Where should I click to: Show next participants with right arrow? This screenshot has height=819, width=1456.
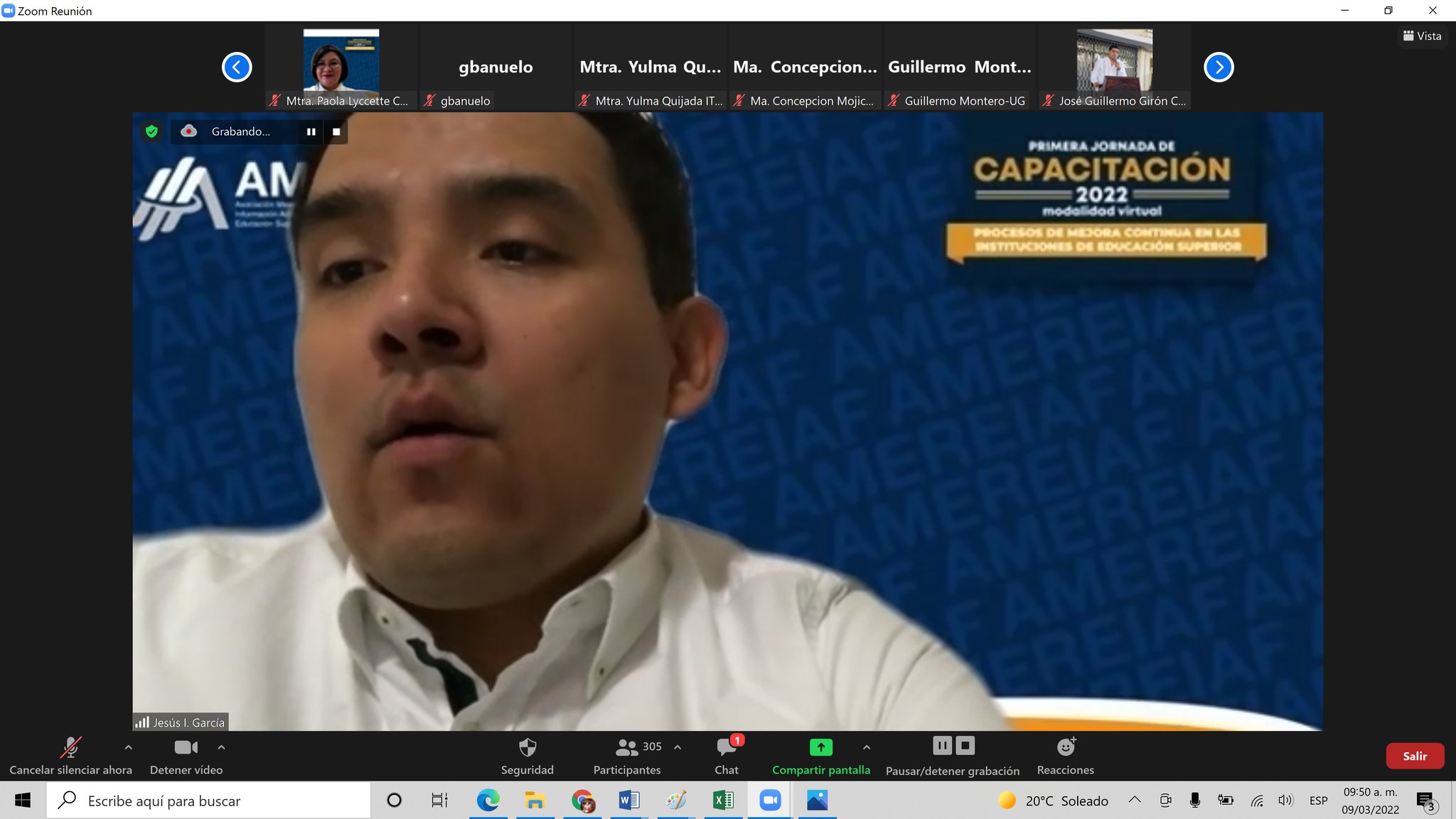[1219, 68]
